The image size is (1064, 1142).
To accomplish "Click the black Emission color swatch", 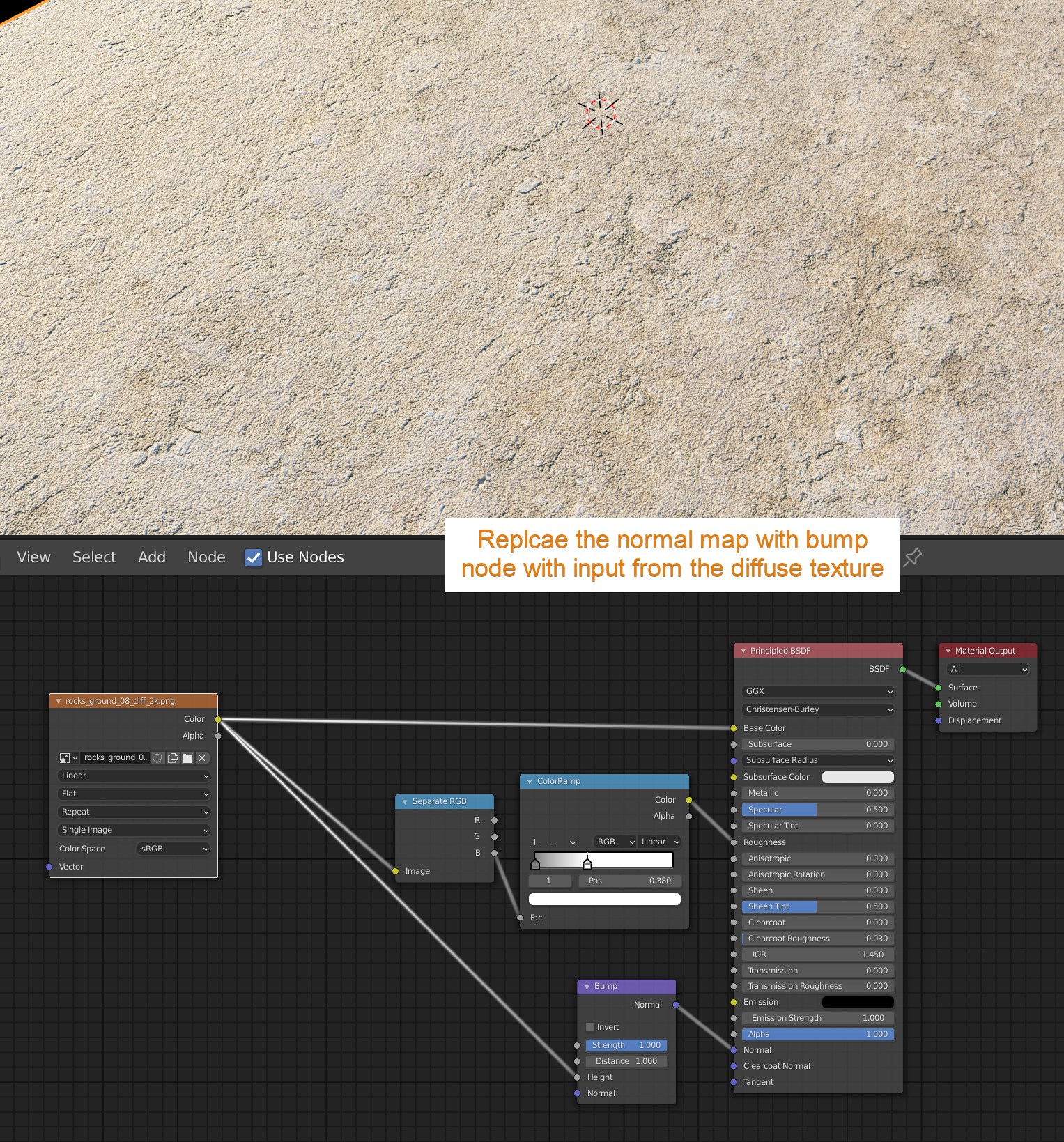I will [x=858, y=1002].
